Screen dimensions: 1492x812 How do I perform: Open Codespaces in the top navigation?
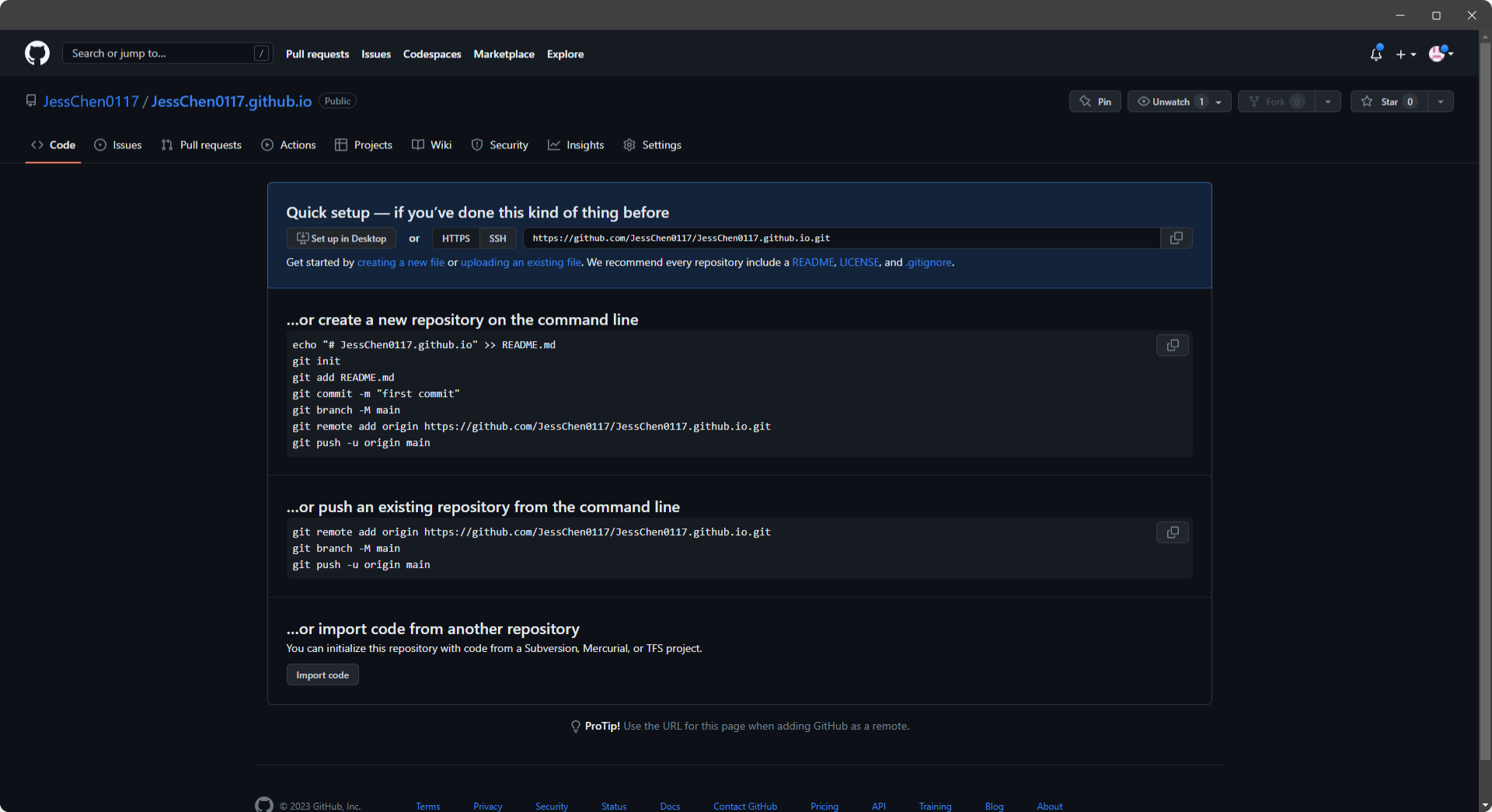coord(432,54)
